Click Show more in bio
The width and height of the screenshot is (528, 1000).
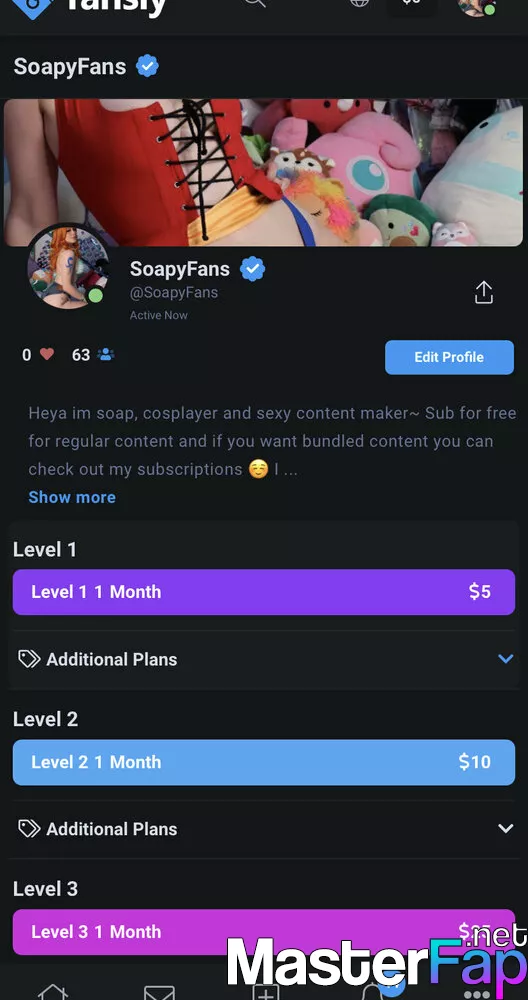tap(72, 497)
